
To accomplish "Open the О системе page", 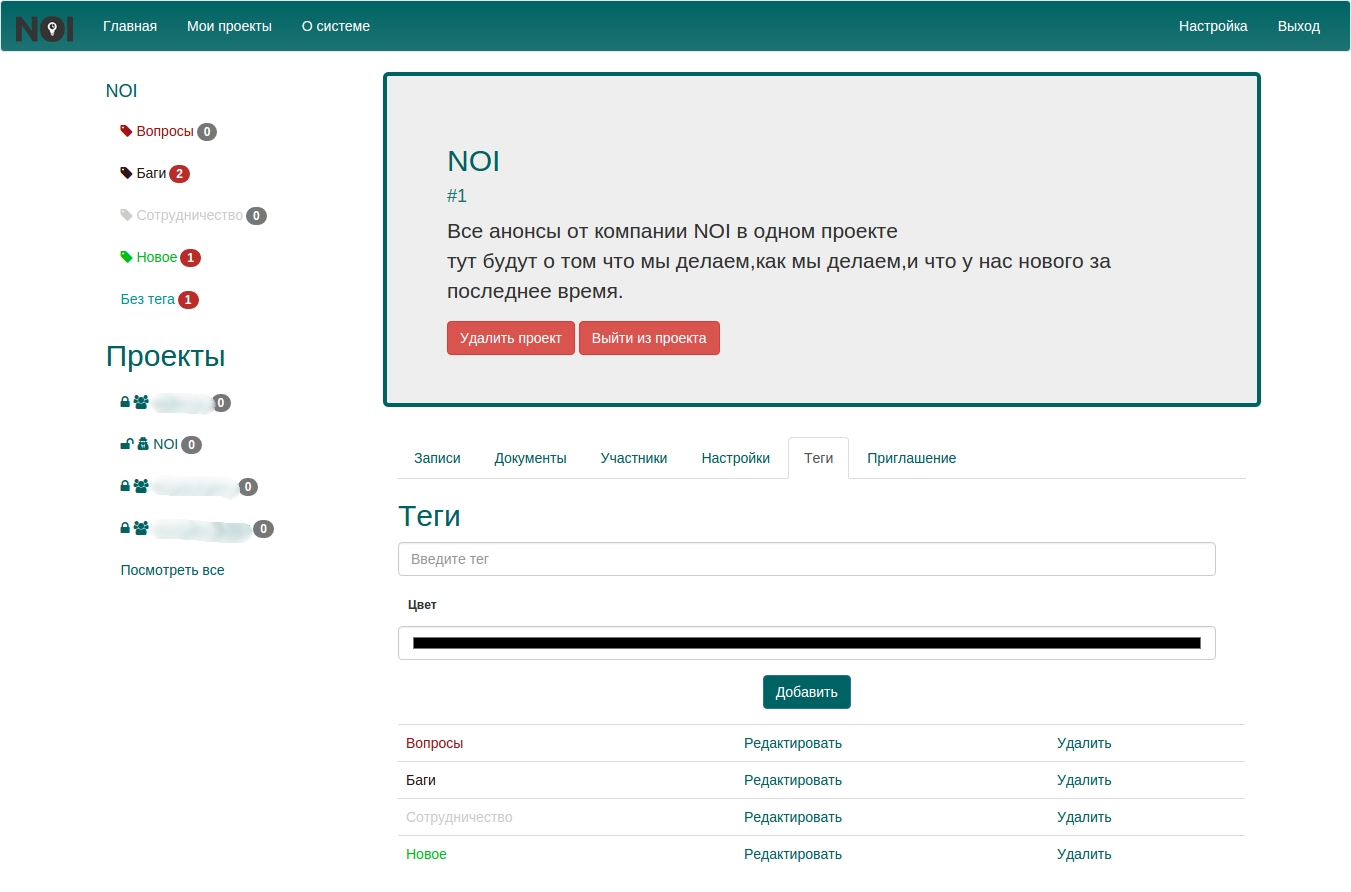I will 336,26.
